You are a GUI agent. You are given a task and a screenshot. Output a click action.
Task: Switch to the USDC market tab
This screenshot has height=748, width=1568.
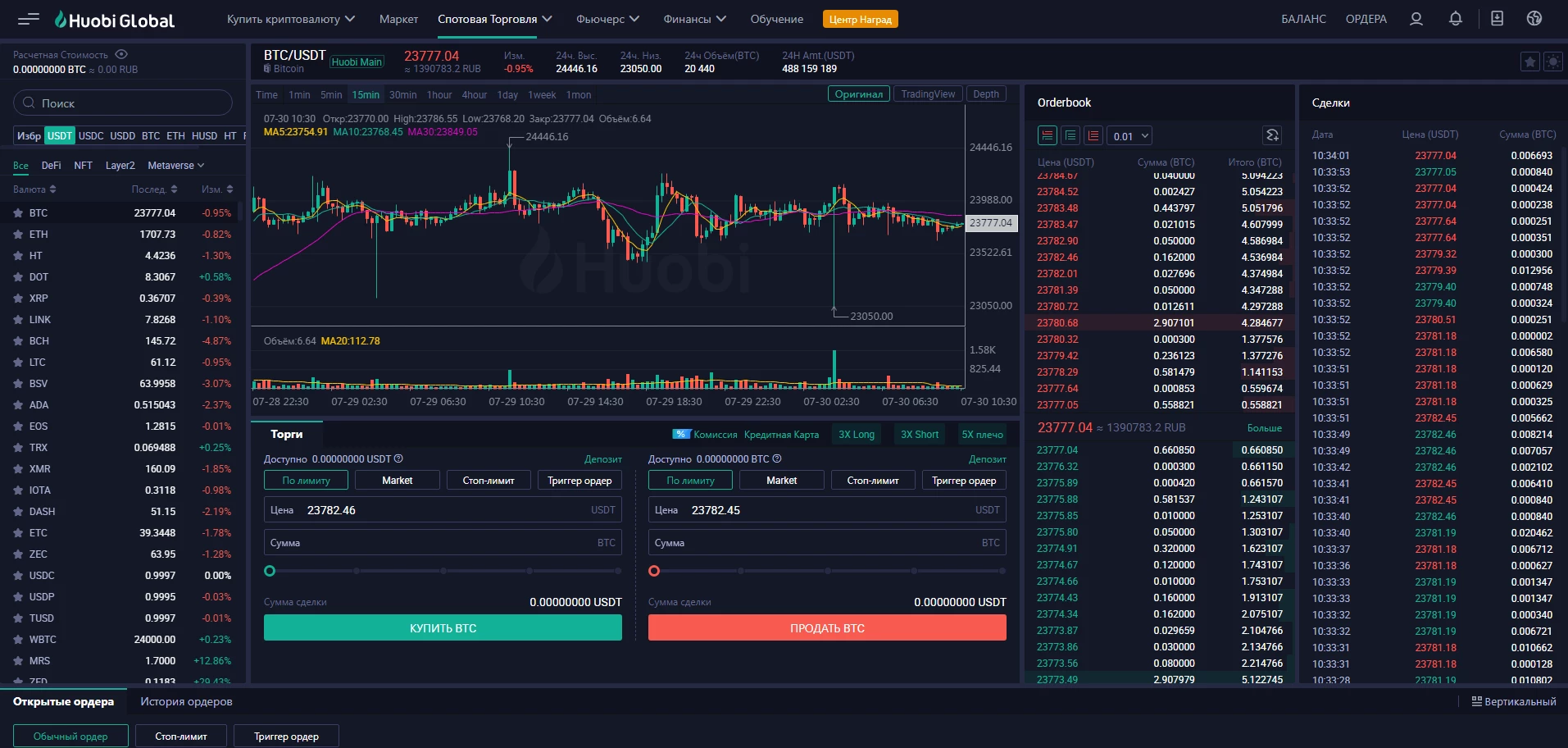(x=91, y=136)
